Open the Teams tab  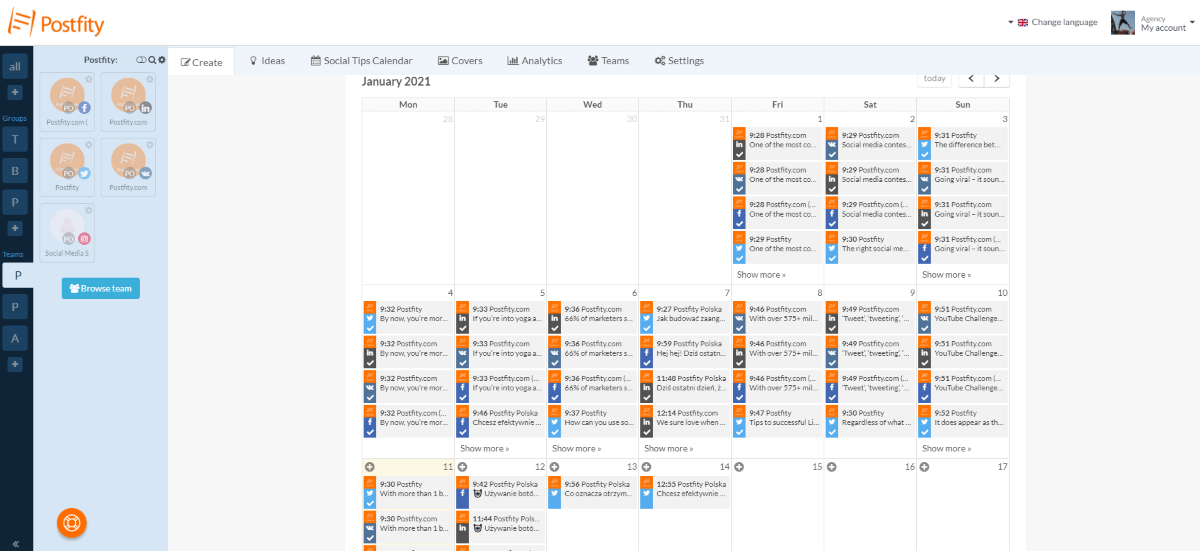(x=609, y=61)
